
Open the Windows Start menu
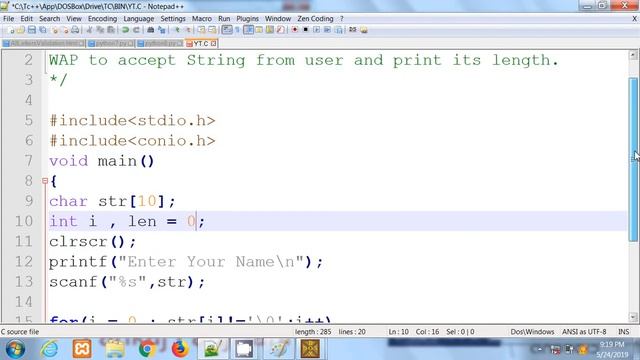click(x=15, y=349)
